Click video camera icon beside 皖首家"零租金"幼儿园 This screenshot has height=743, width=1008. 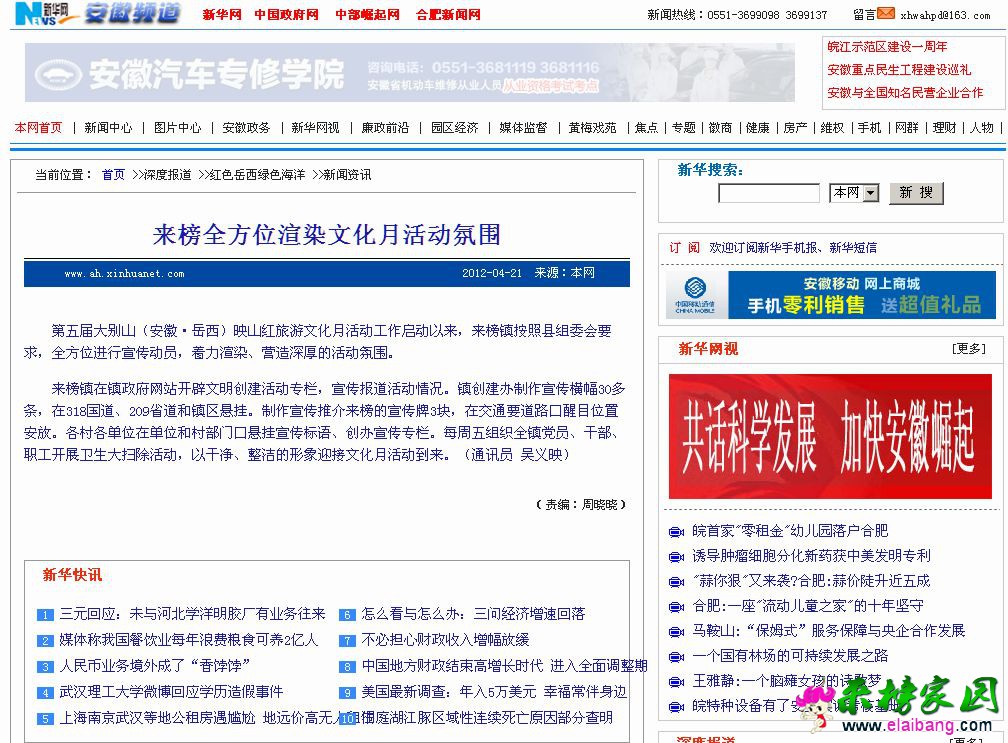pos(675,532)
